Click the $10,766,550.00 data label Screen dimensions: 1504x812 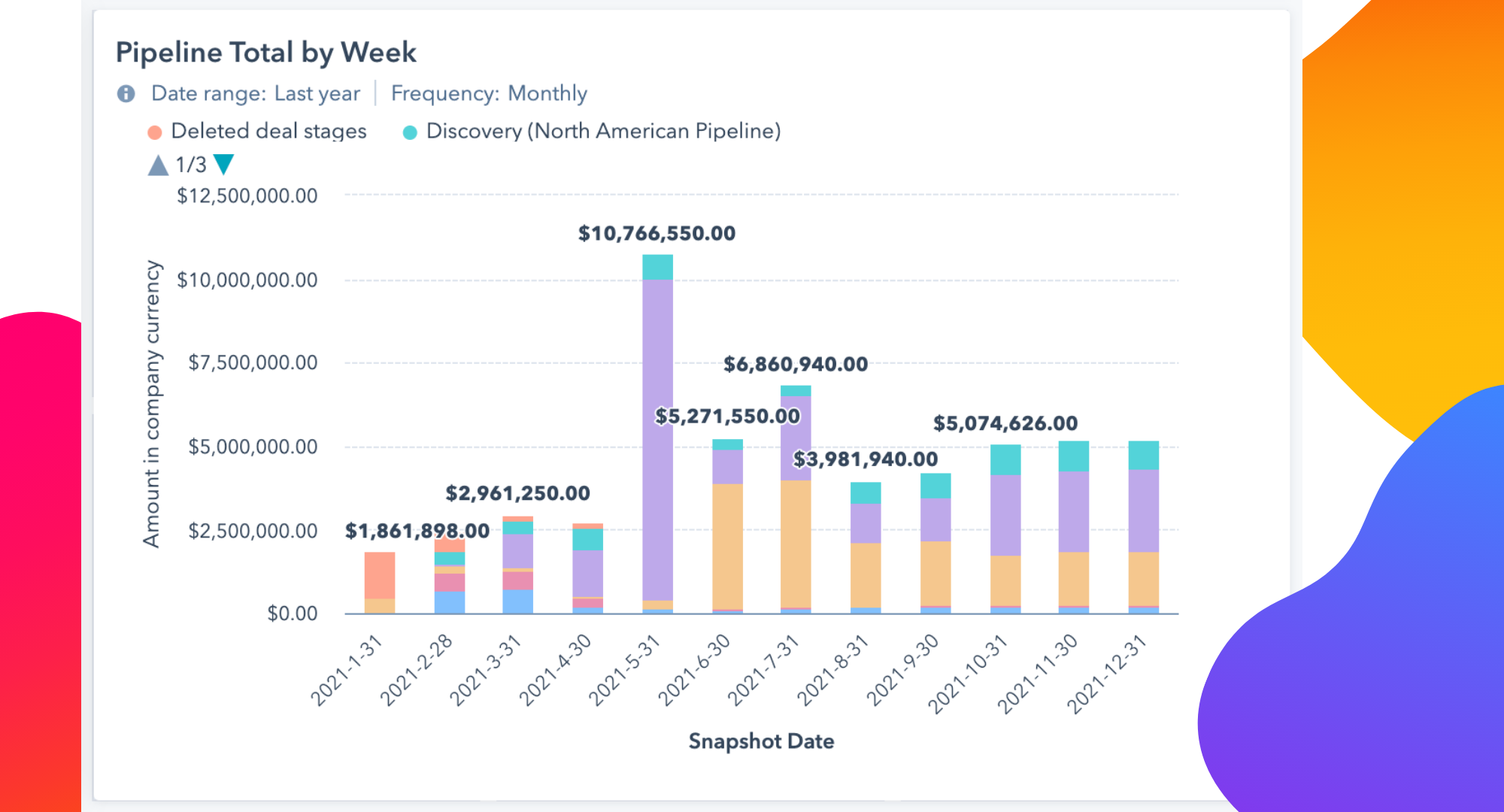(x=656, y=234)
